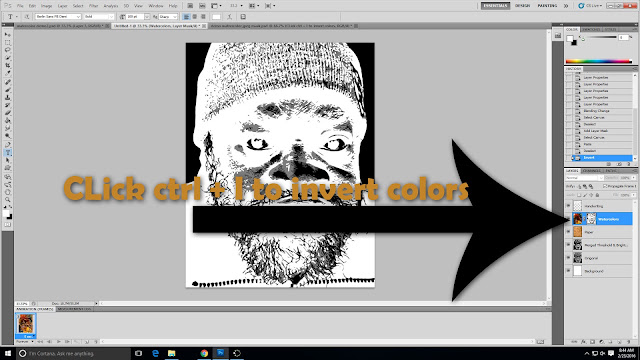Screen dimensions: 640x360
Task: Create a new layer in Layers panel
Action: pos(620,342)
